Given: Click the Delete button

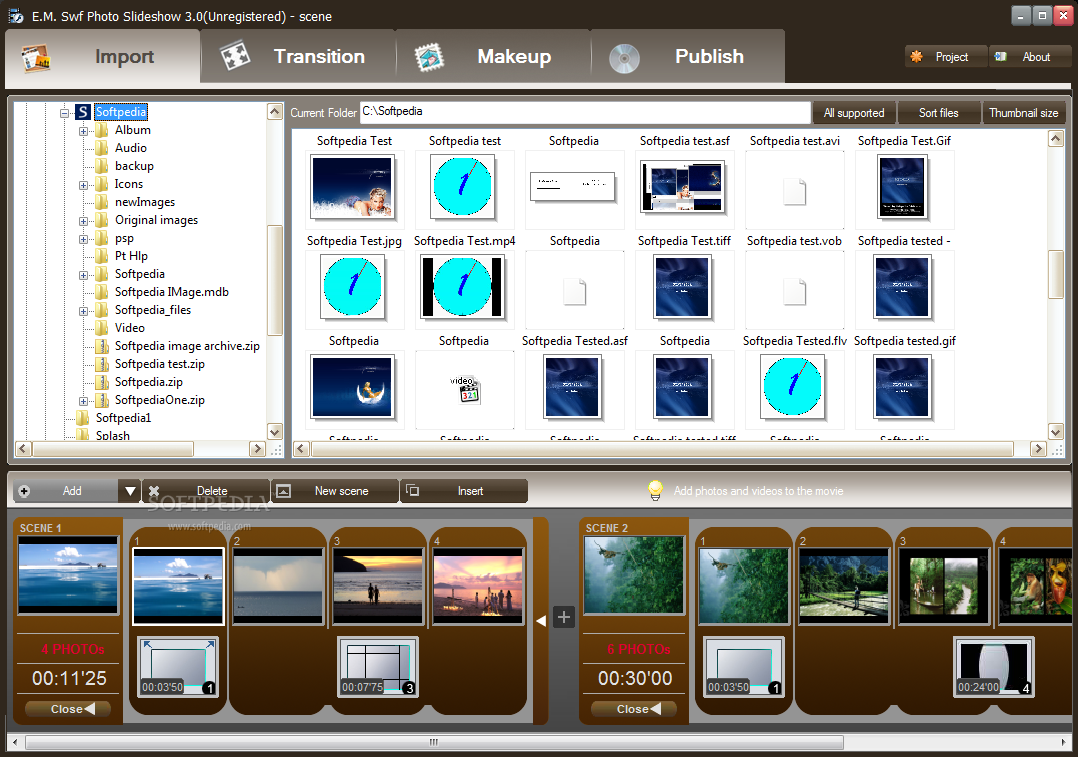Looking at the screenshot, I should [206, 491].
